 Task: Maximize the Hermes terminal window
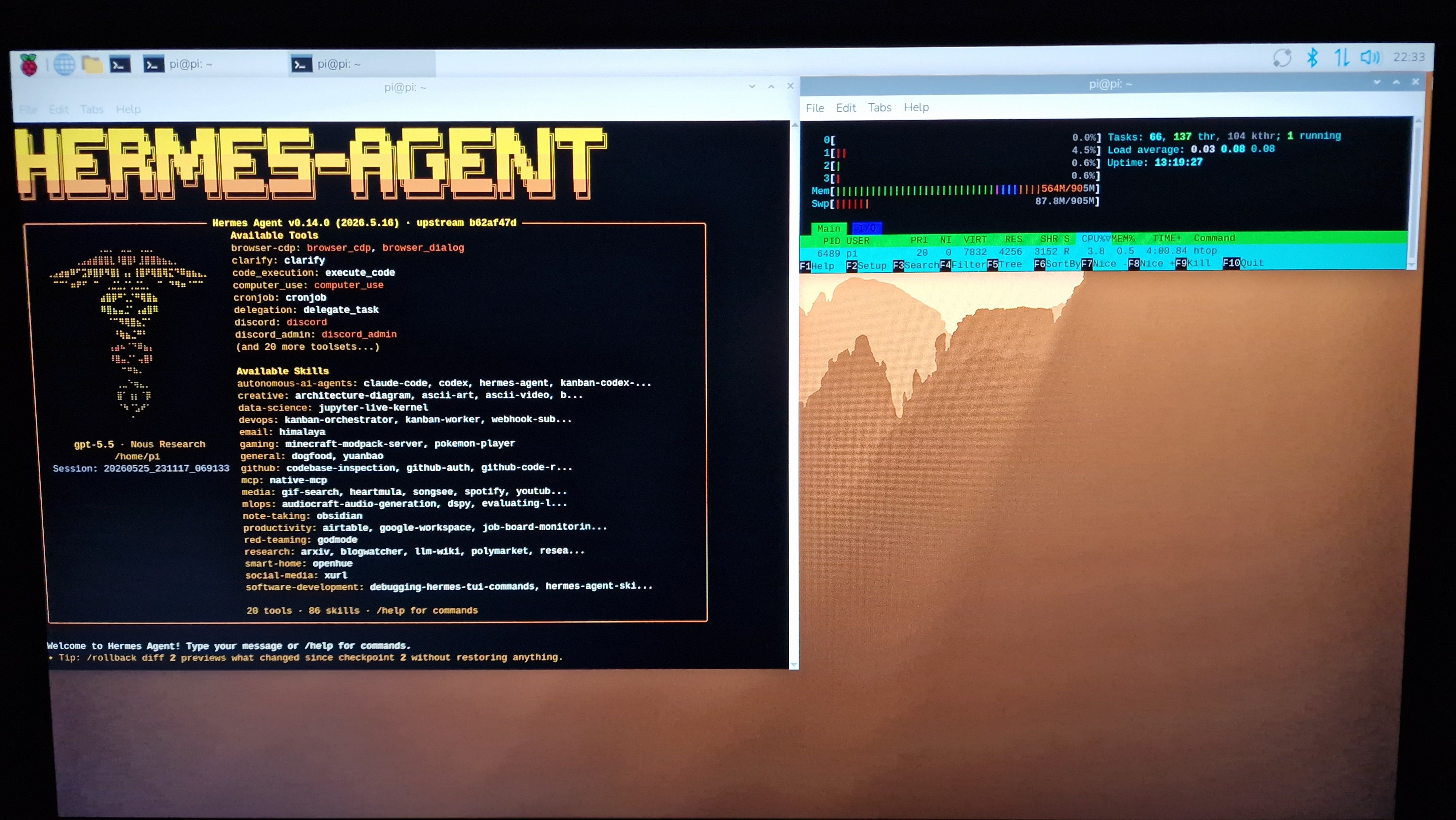pos(771,87)
